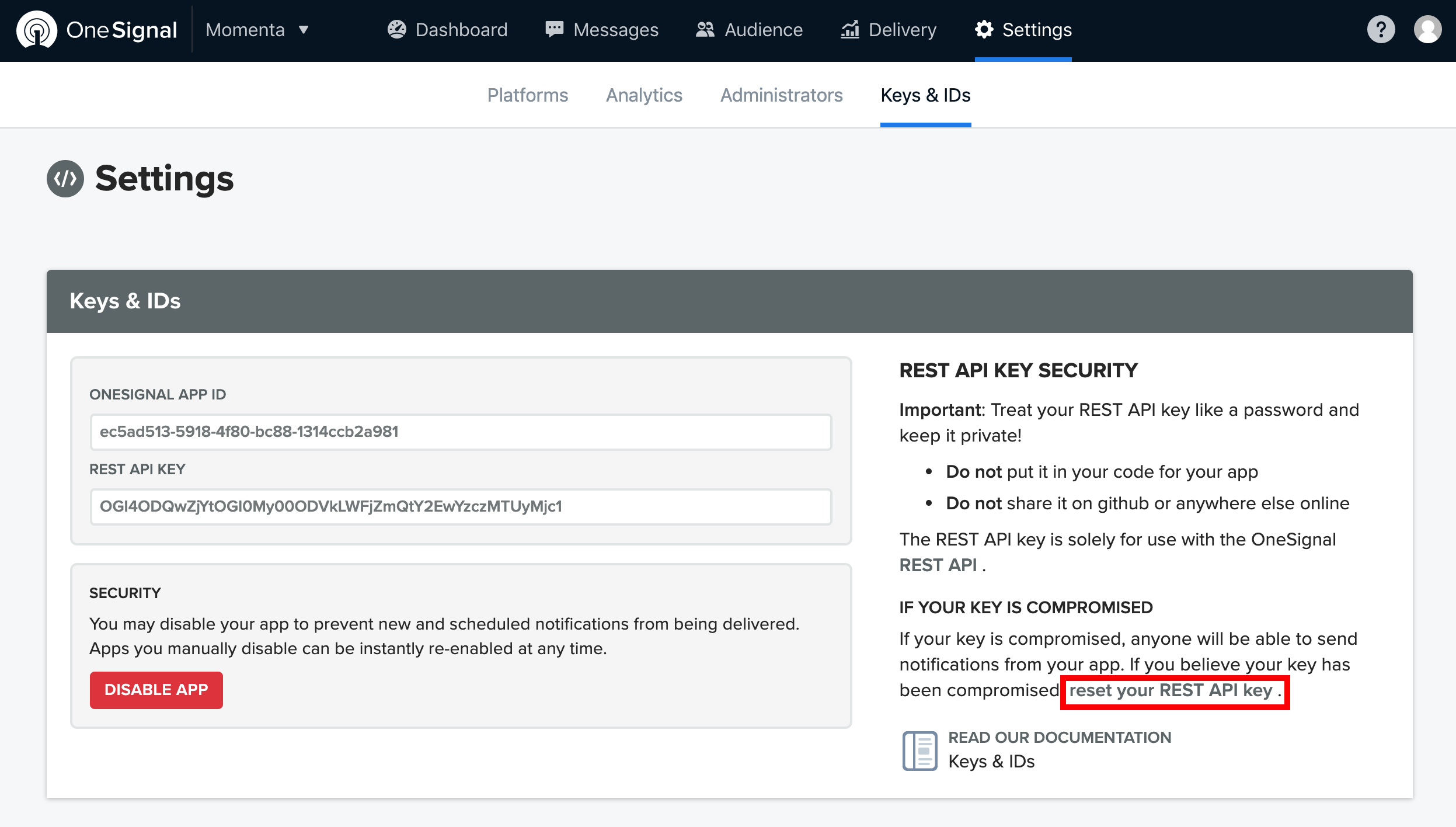The image size is (1456, 827).
Task: Click the Messages speech bubble icon
Action: (554, 30)
